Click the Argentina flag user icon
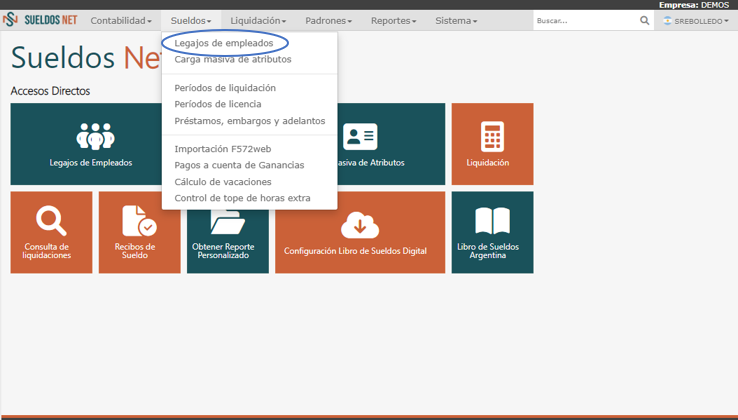The height and width of the screenshot is (420, 738). coord(667,21)
